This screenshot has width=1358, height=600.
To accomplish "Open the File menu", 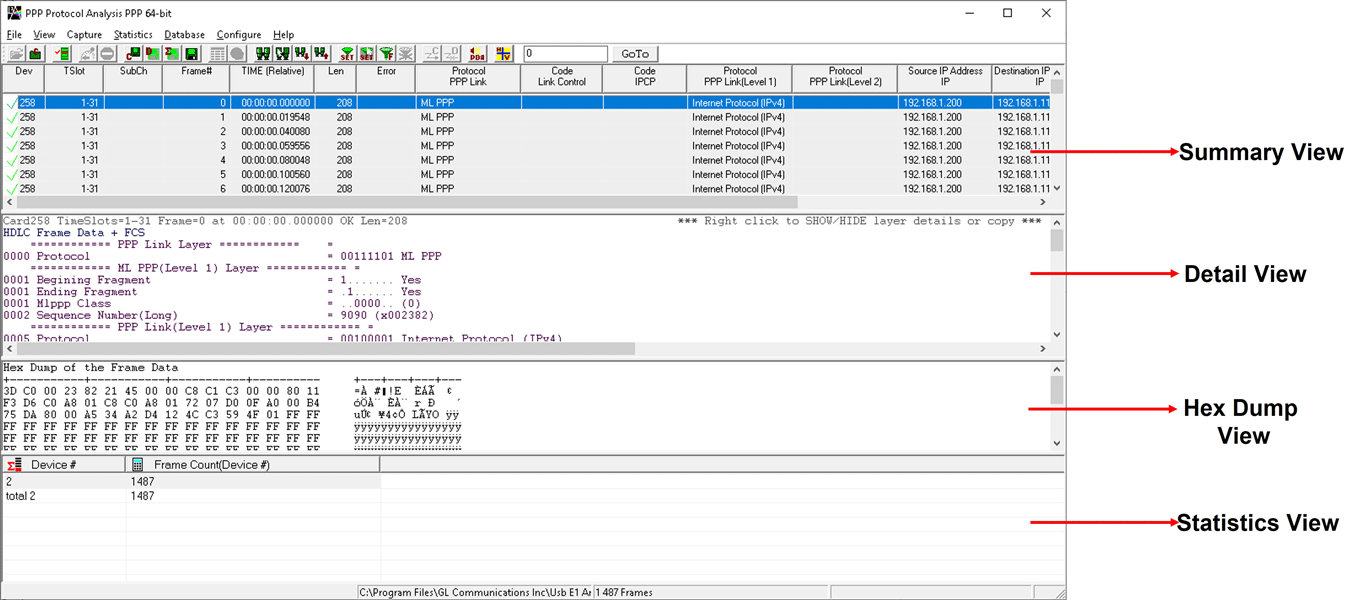I will [x=14, y=35].
